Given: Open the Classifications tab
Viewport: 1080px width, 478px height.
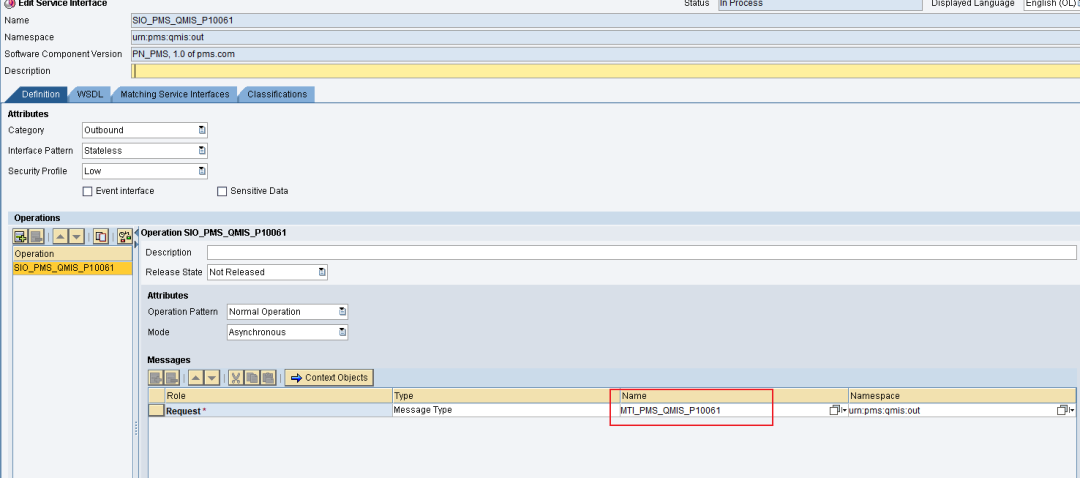Looking at the screenshot, I should coord(277,94).
